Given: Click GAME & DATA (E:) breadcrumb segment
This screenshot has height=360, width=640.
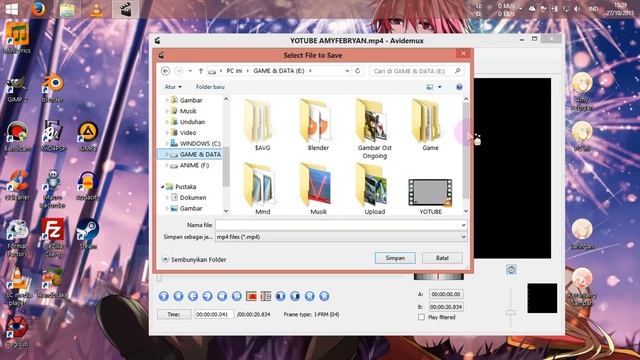Looking at the screenshot, I should 279,71.
